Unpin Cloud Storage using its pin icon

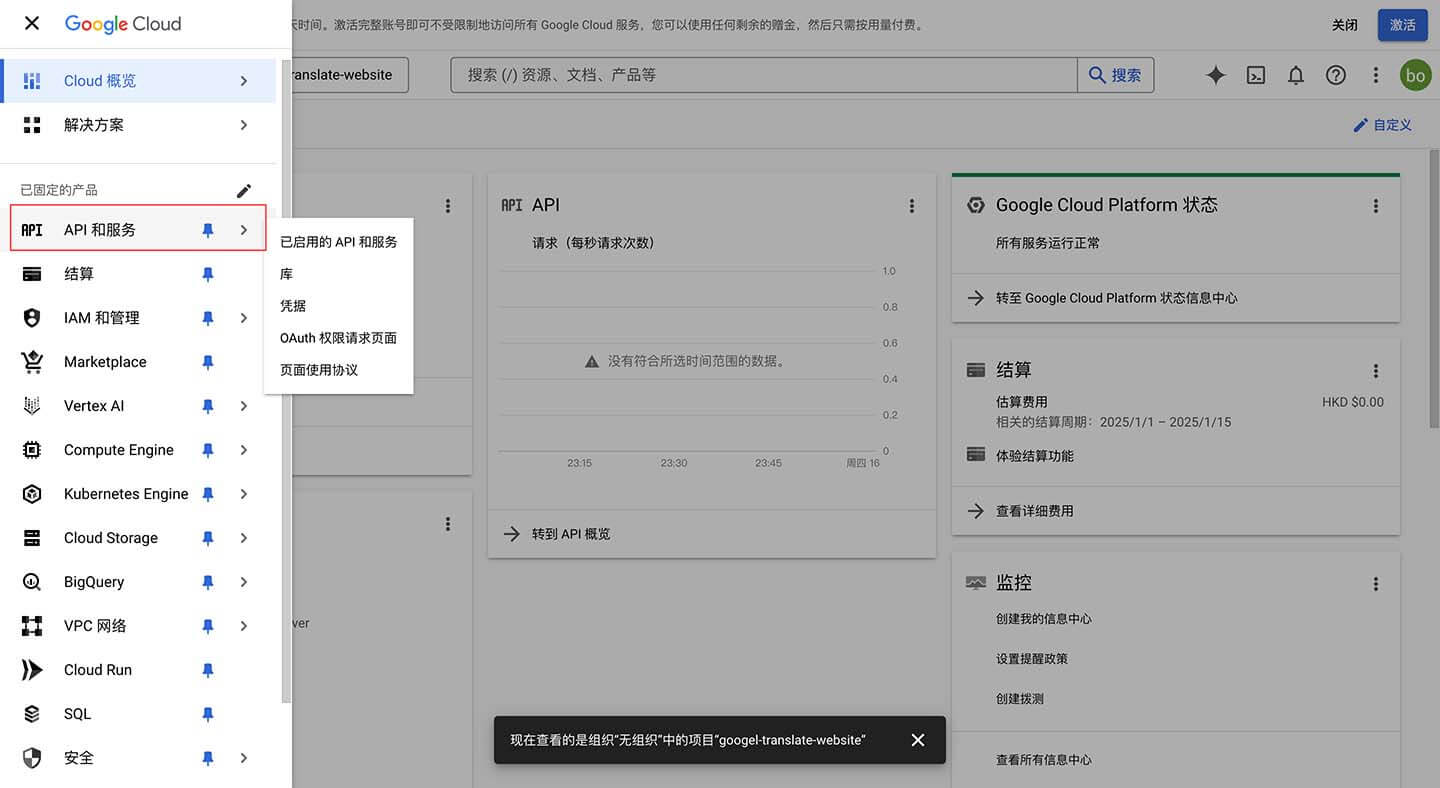click(208, 538)
